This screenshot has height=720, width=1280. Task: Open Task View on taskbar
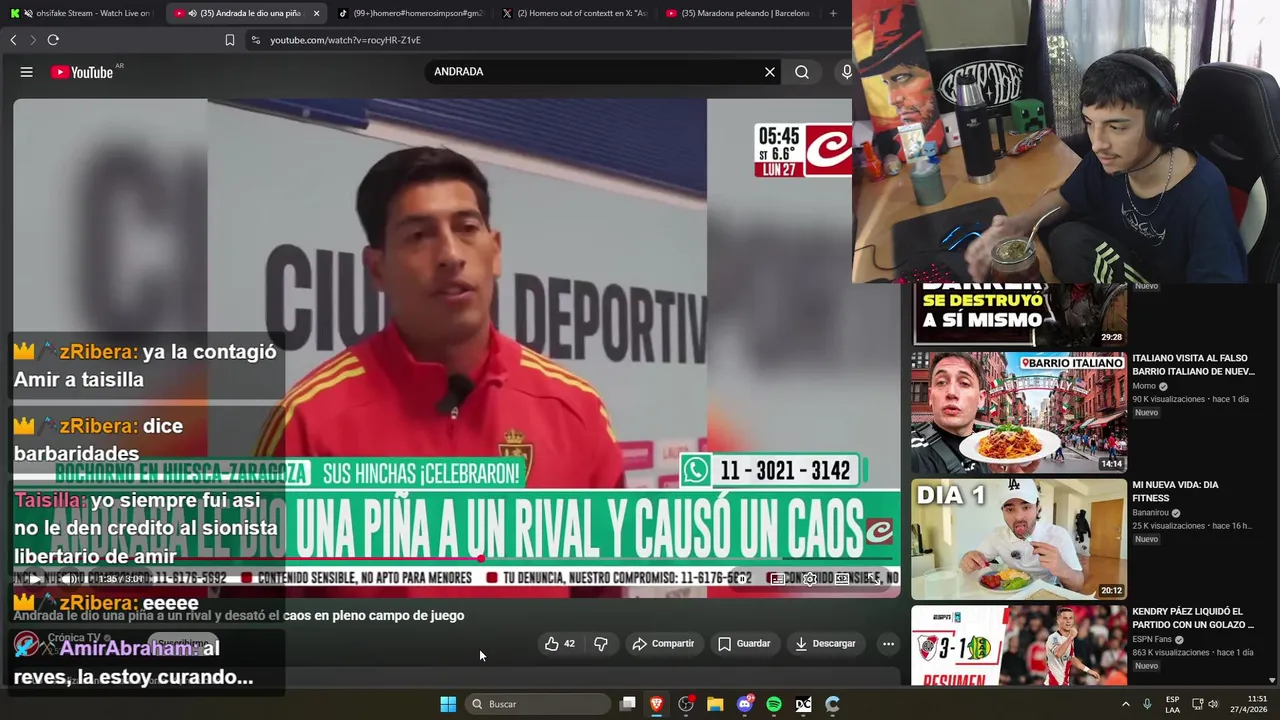click(628, 704)
